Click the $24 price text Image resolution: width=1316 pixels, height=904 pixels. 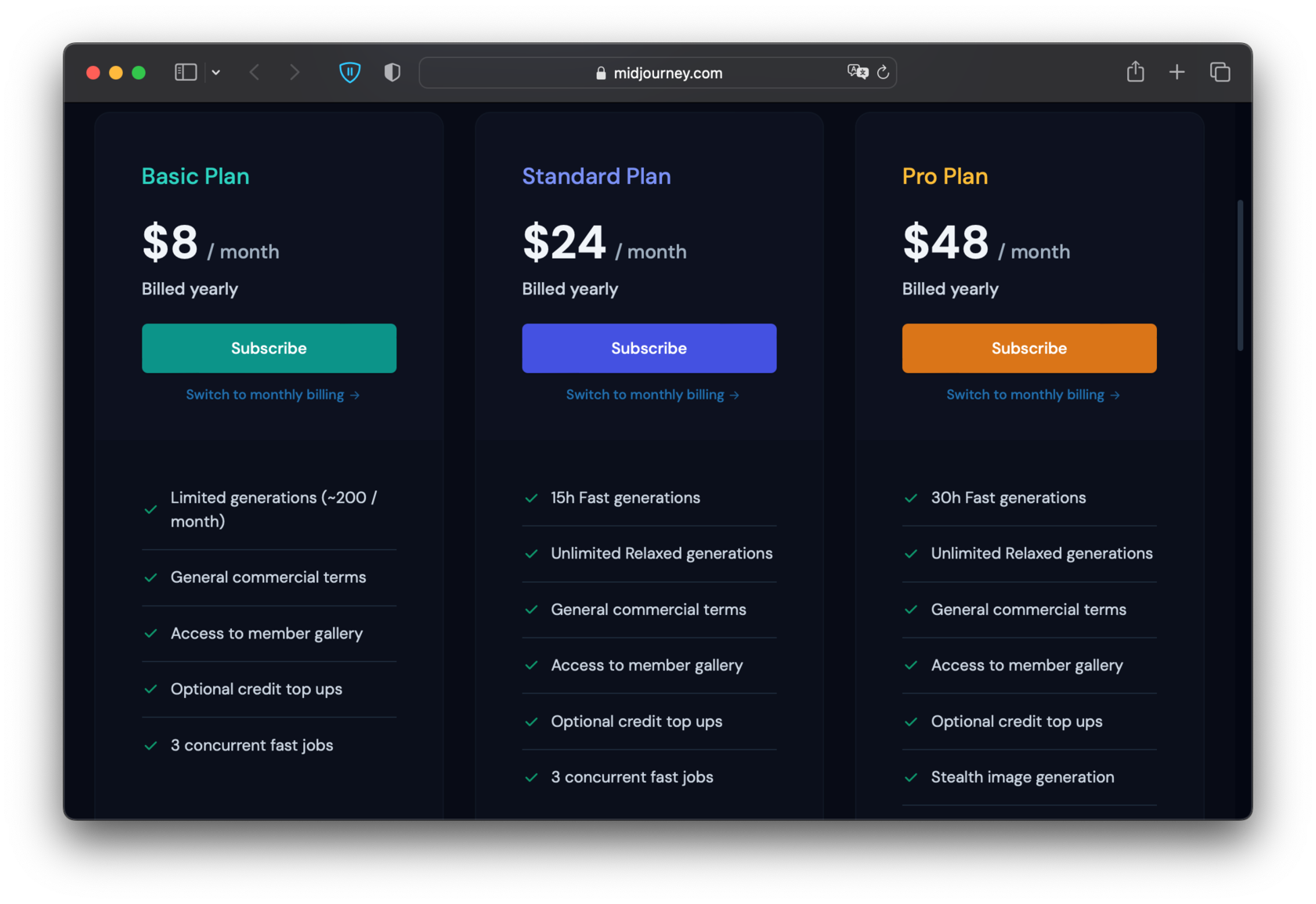564,242
